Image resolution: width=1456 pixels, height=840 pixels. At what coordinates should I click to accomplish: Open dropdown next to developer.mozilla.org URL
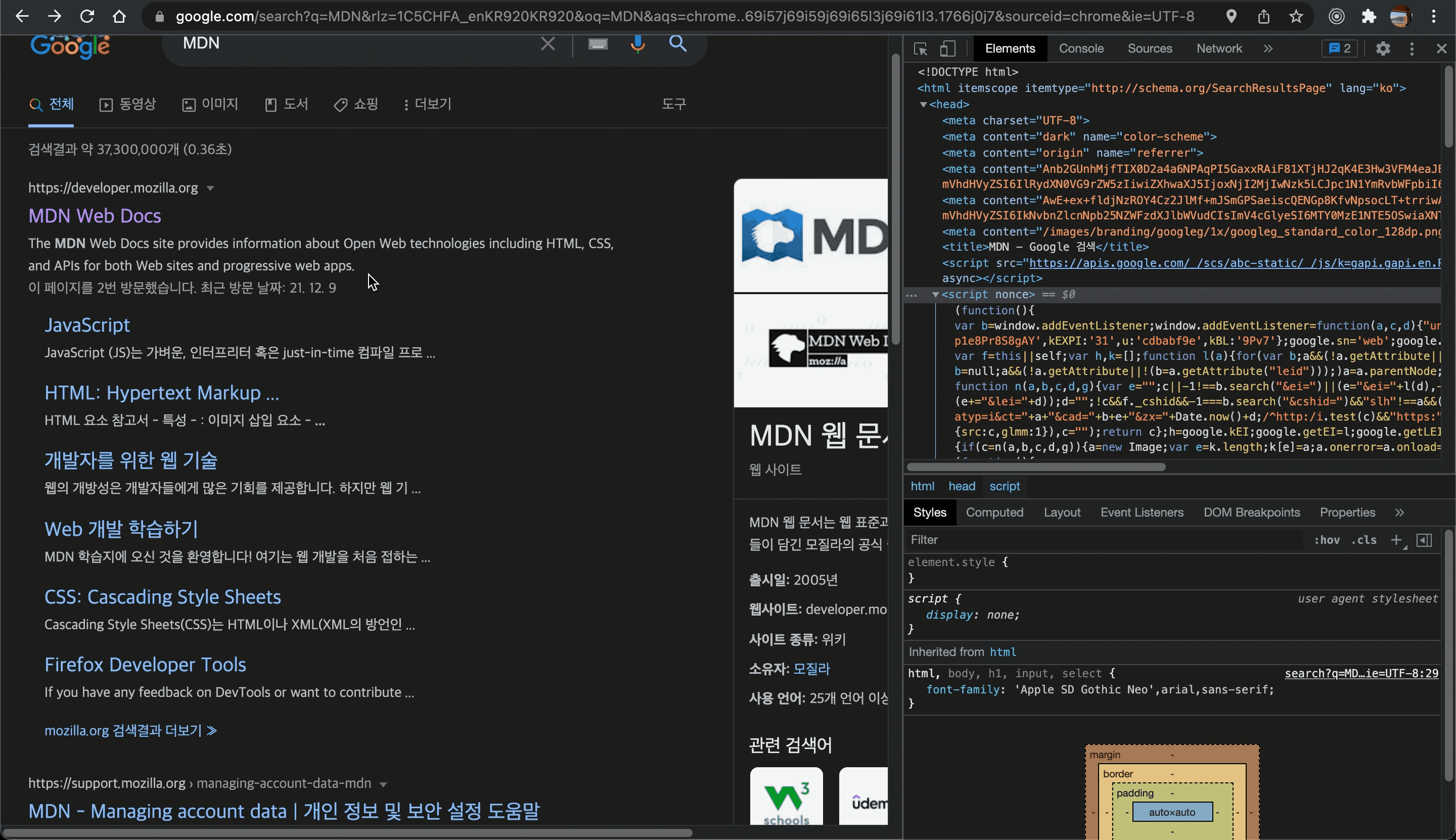(x=211, y=188)
